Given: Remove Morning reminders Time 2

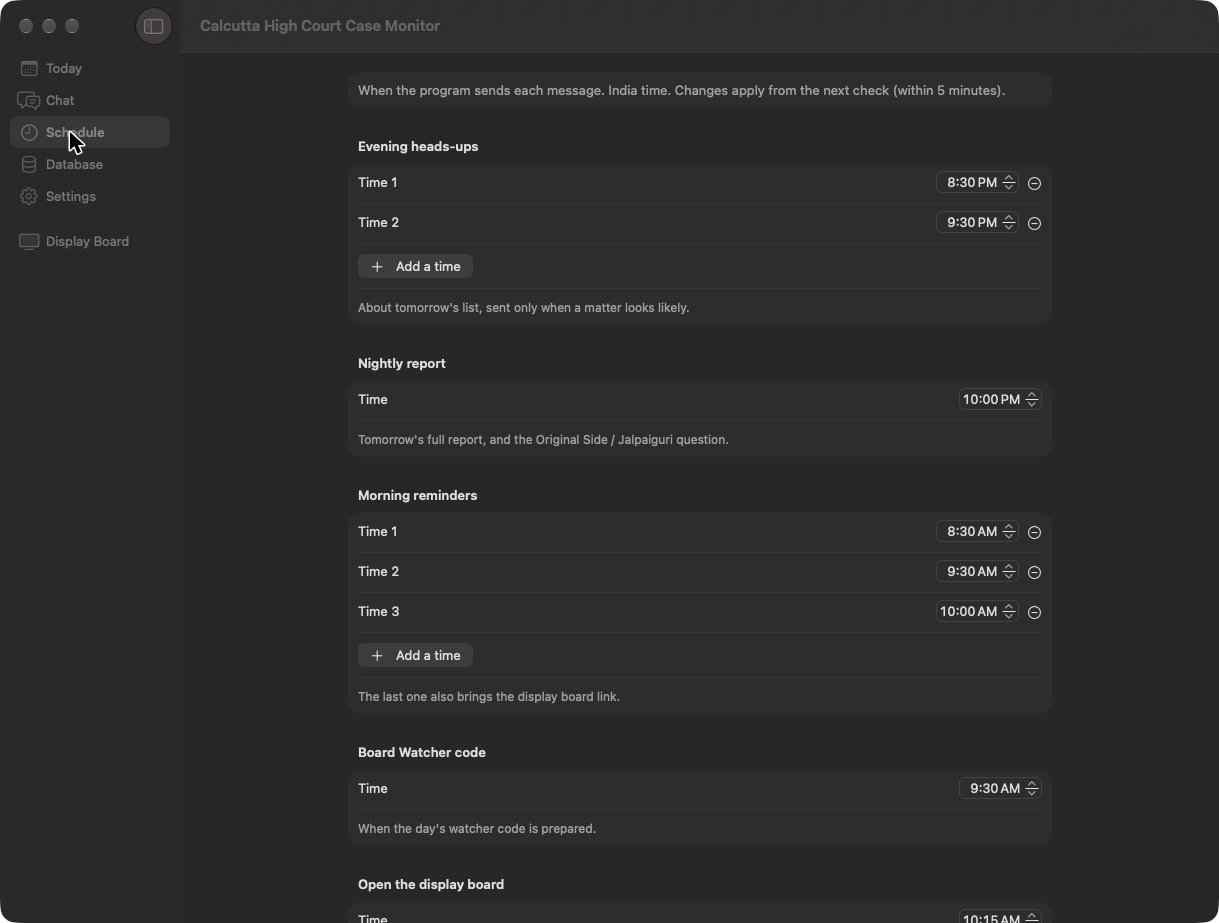Looking at the screenshot, I should [x=1034, y=572].
